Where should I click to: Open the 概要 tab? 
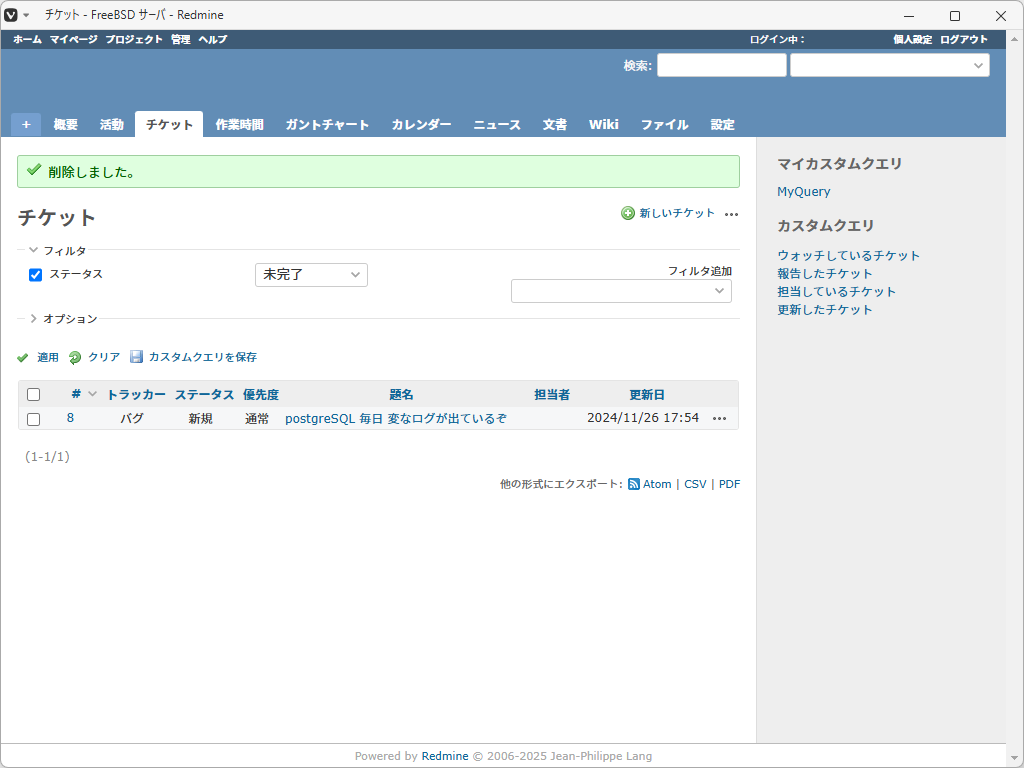(65, 124)
